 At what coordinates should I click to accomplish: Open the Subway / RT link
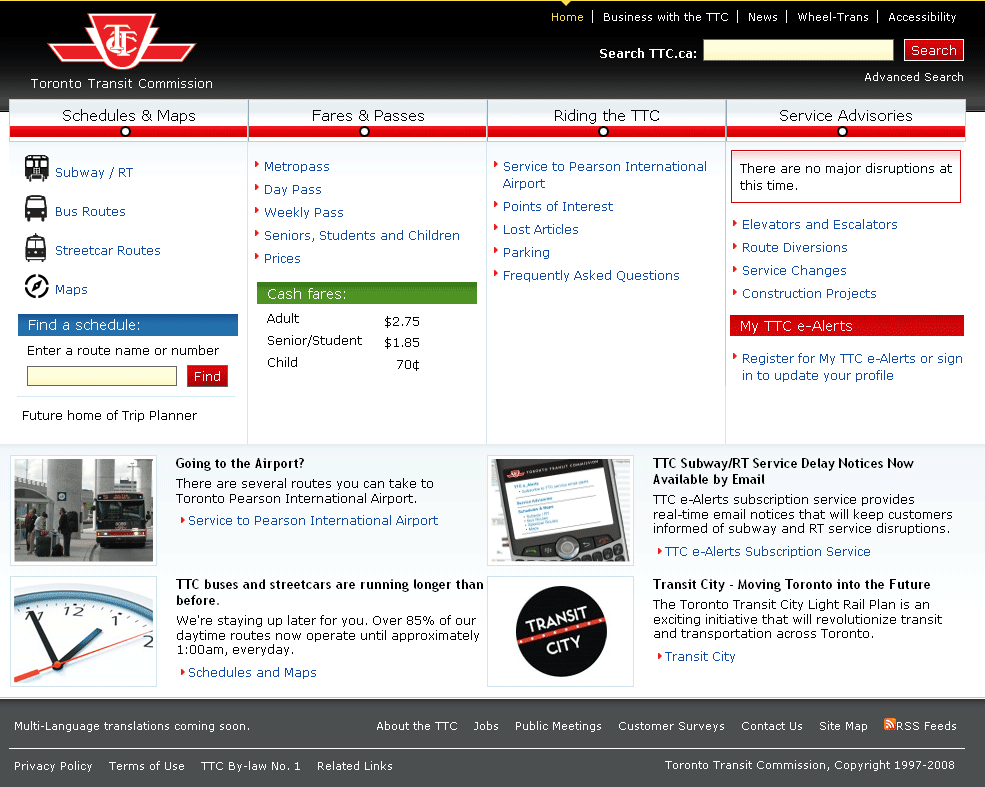pyautogui.click(x=94, y=172)
